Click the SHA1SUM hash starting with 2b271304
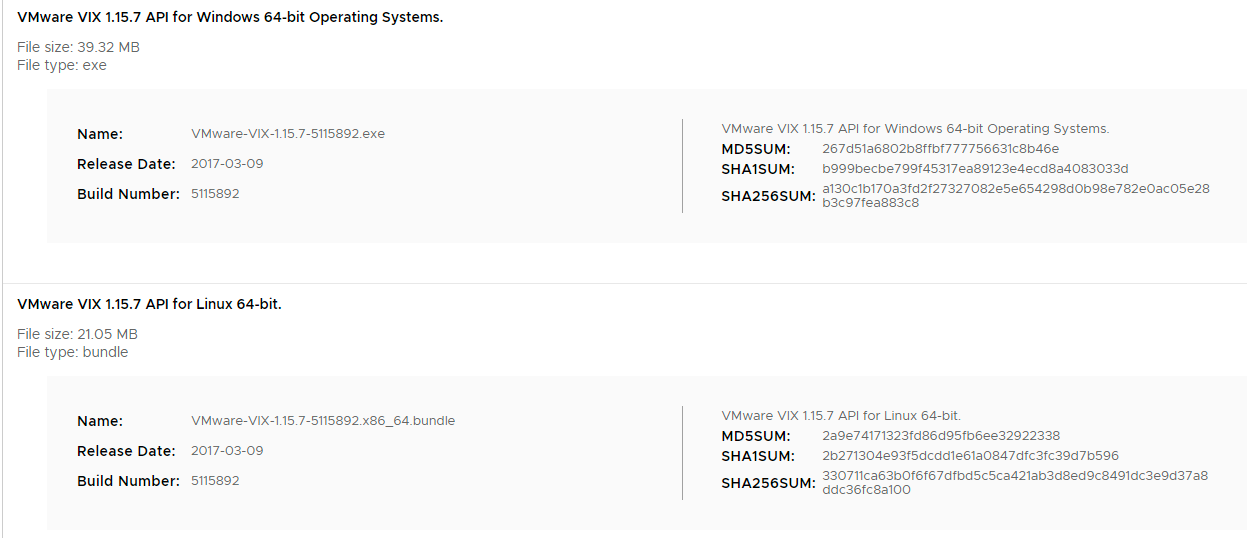1247x538 pixels. (x=970, y=456)
